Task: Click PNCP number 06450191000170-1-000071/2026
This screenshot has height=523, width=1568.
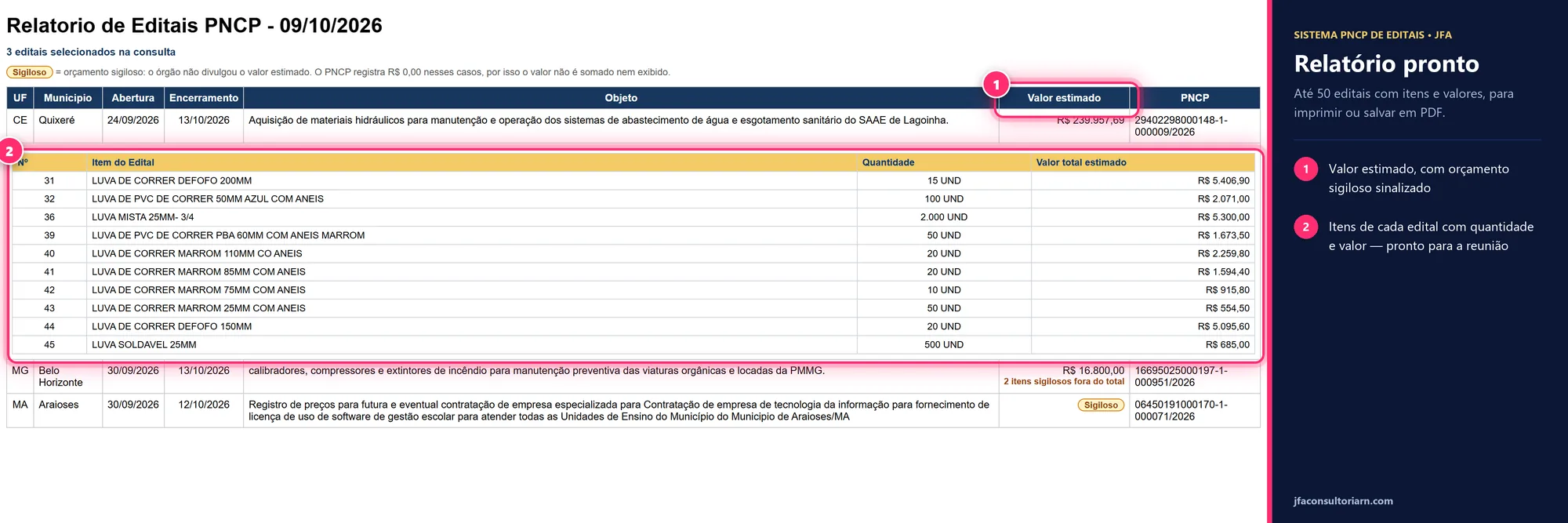Action: click(x=1181, y=411)
